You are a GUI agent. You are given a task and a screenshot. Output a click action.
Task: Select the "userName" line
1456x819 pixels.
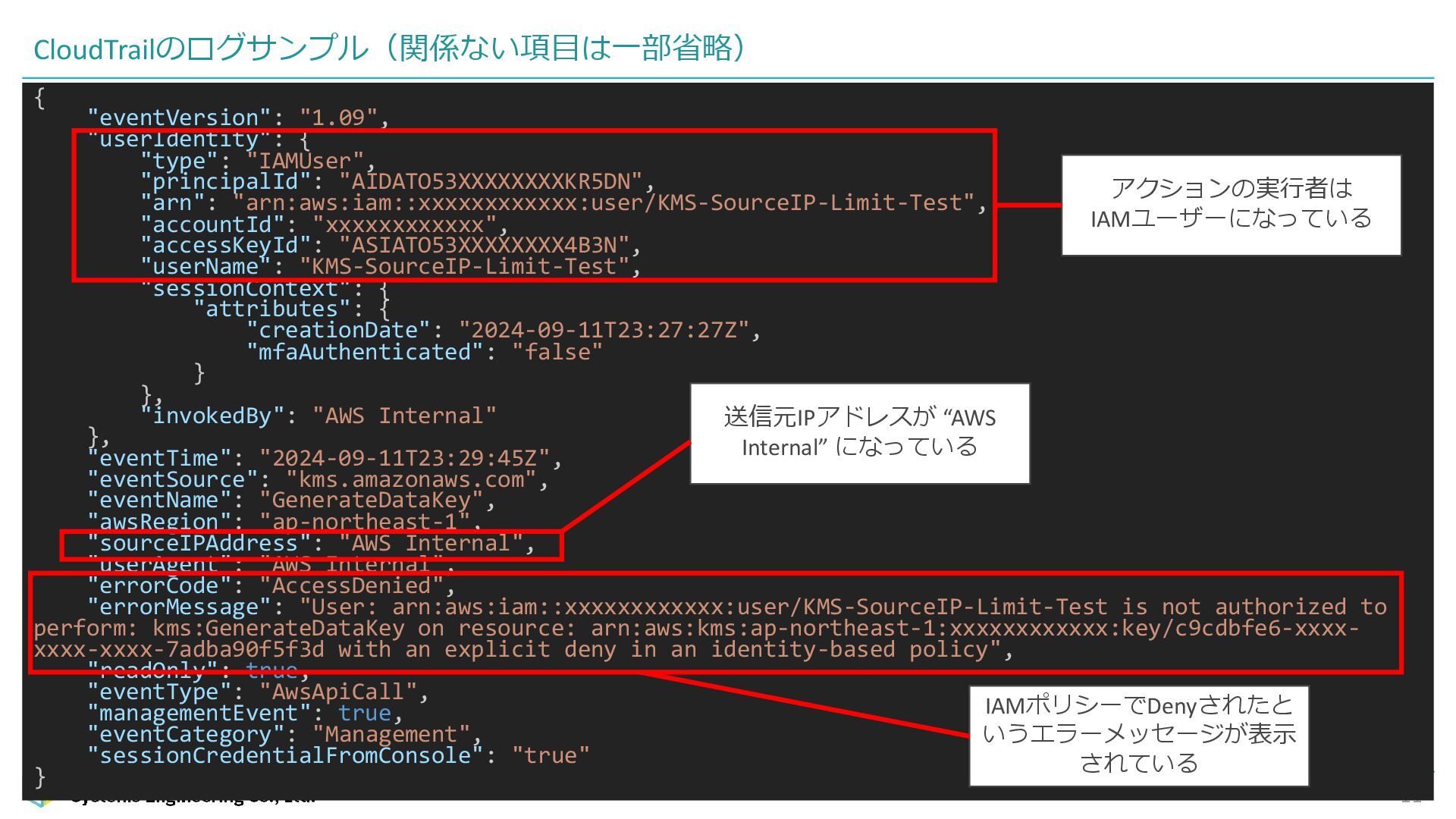tap(391, 267)
